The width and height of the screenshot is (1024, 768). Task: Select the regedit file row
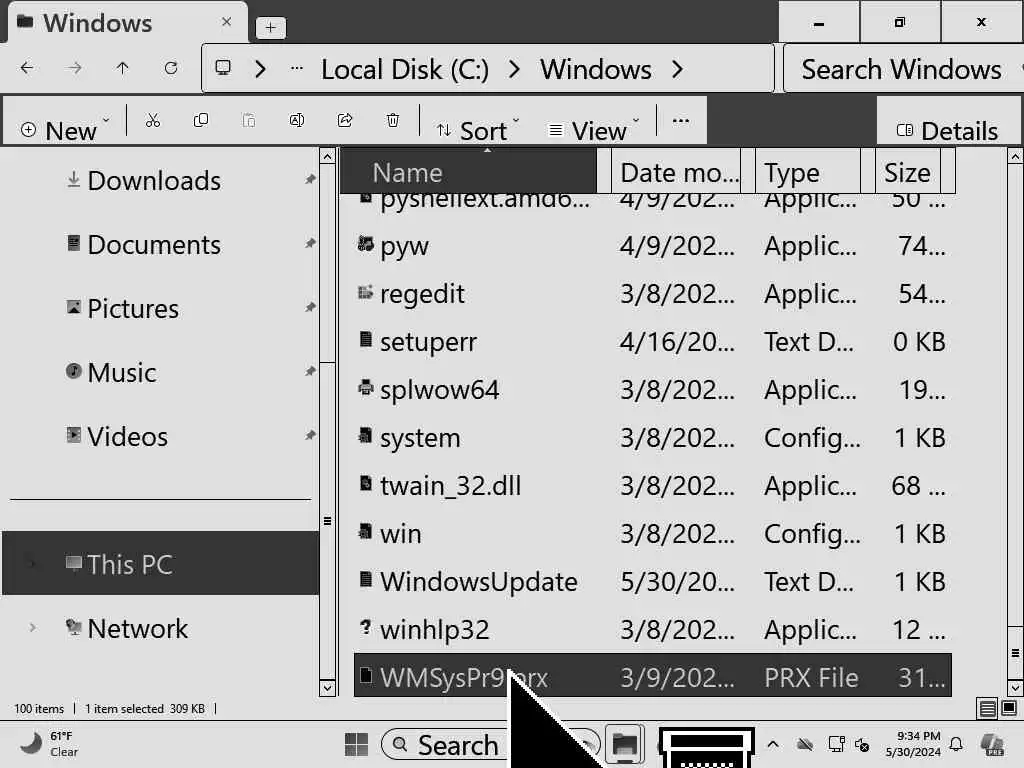coord(652,294)
